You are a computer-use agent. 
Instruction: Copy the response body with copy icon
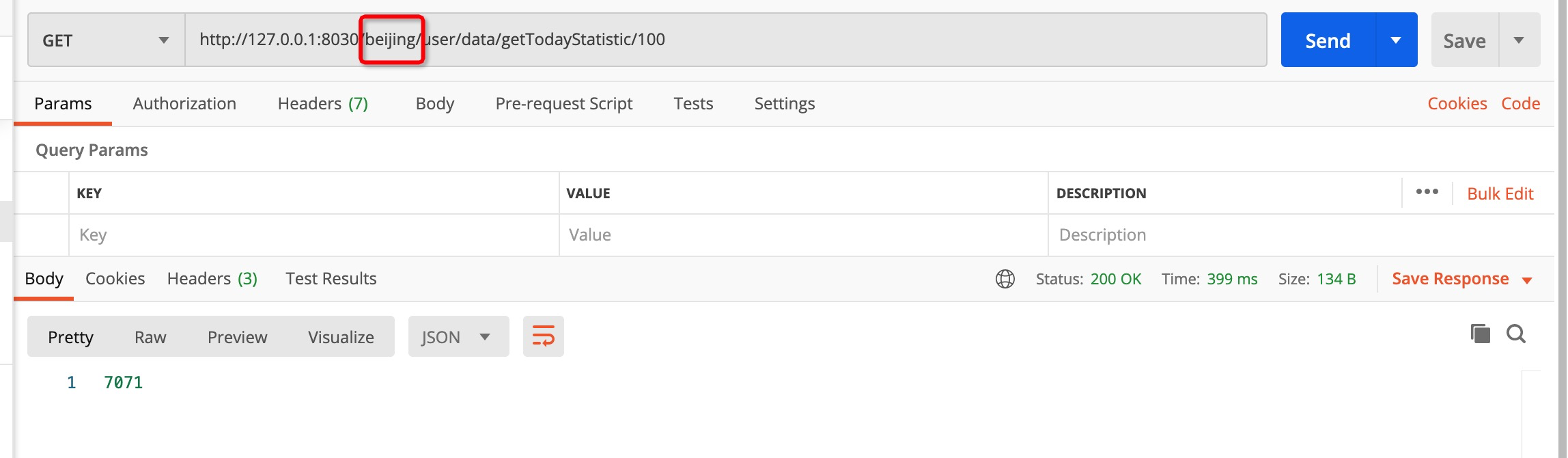coord(1480,334)
